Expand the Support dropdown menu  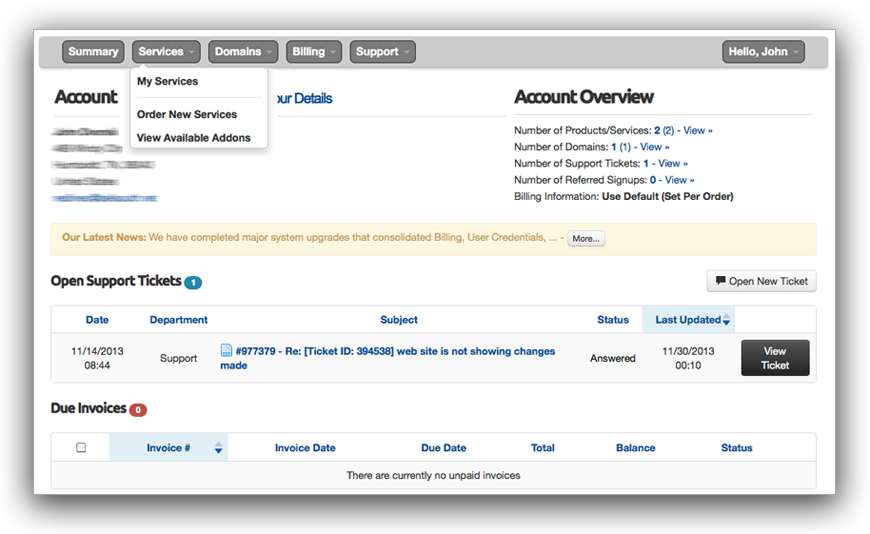pos(382,52)
